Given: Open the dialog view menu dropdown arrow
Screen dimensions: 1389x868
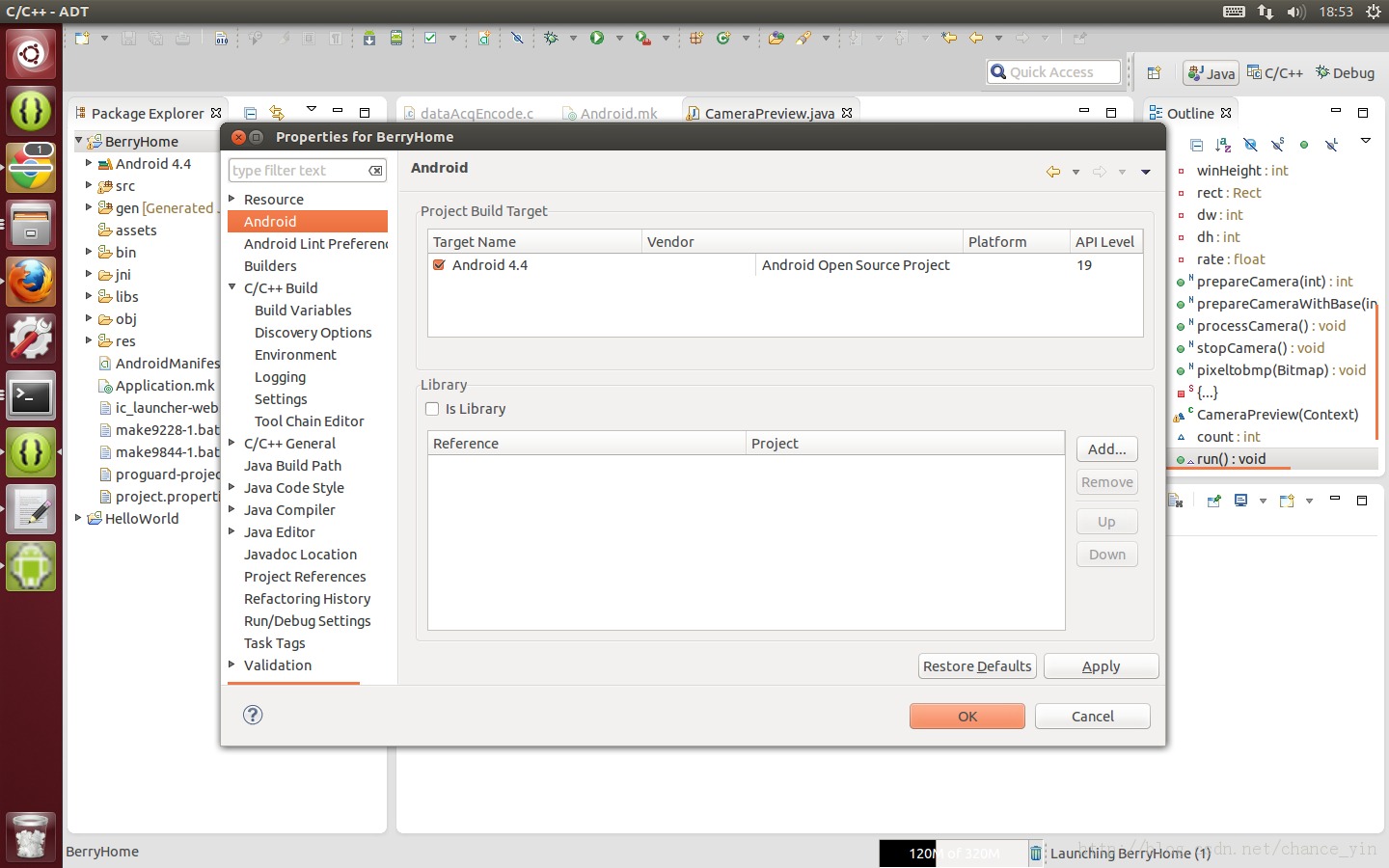Looking at the screenshot, I should 1146,172.
